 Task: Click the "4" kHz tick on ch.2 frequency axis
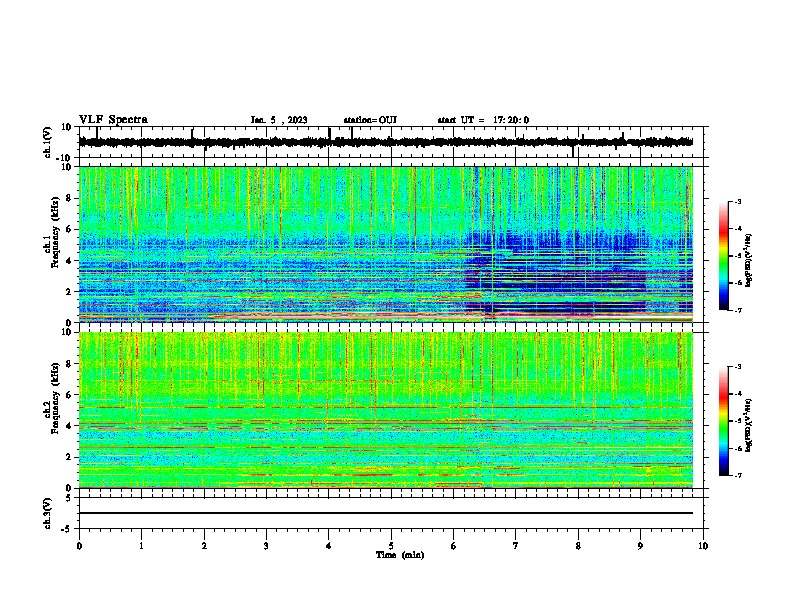tap(69, 426)
